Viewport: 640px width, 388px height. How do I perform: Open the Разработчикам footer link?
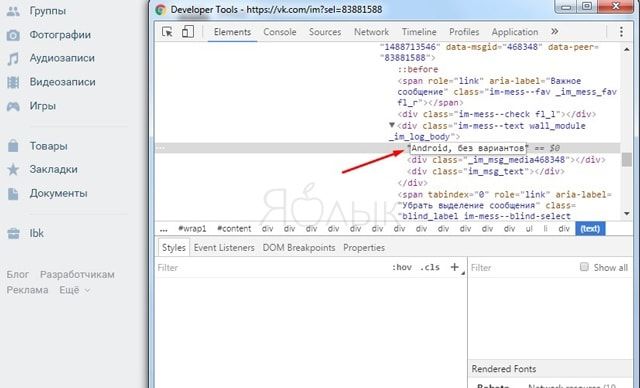77,275
